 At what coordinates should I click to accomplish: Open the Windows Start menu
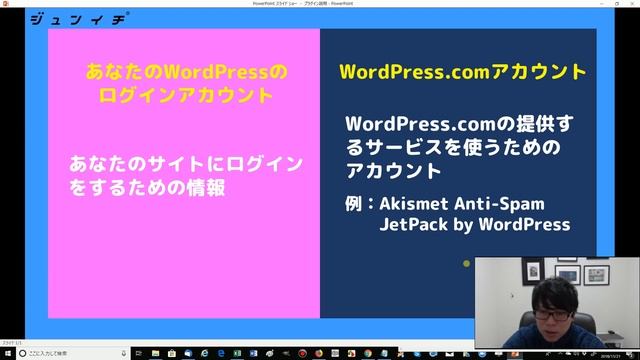[7, 353]
